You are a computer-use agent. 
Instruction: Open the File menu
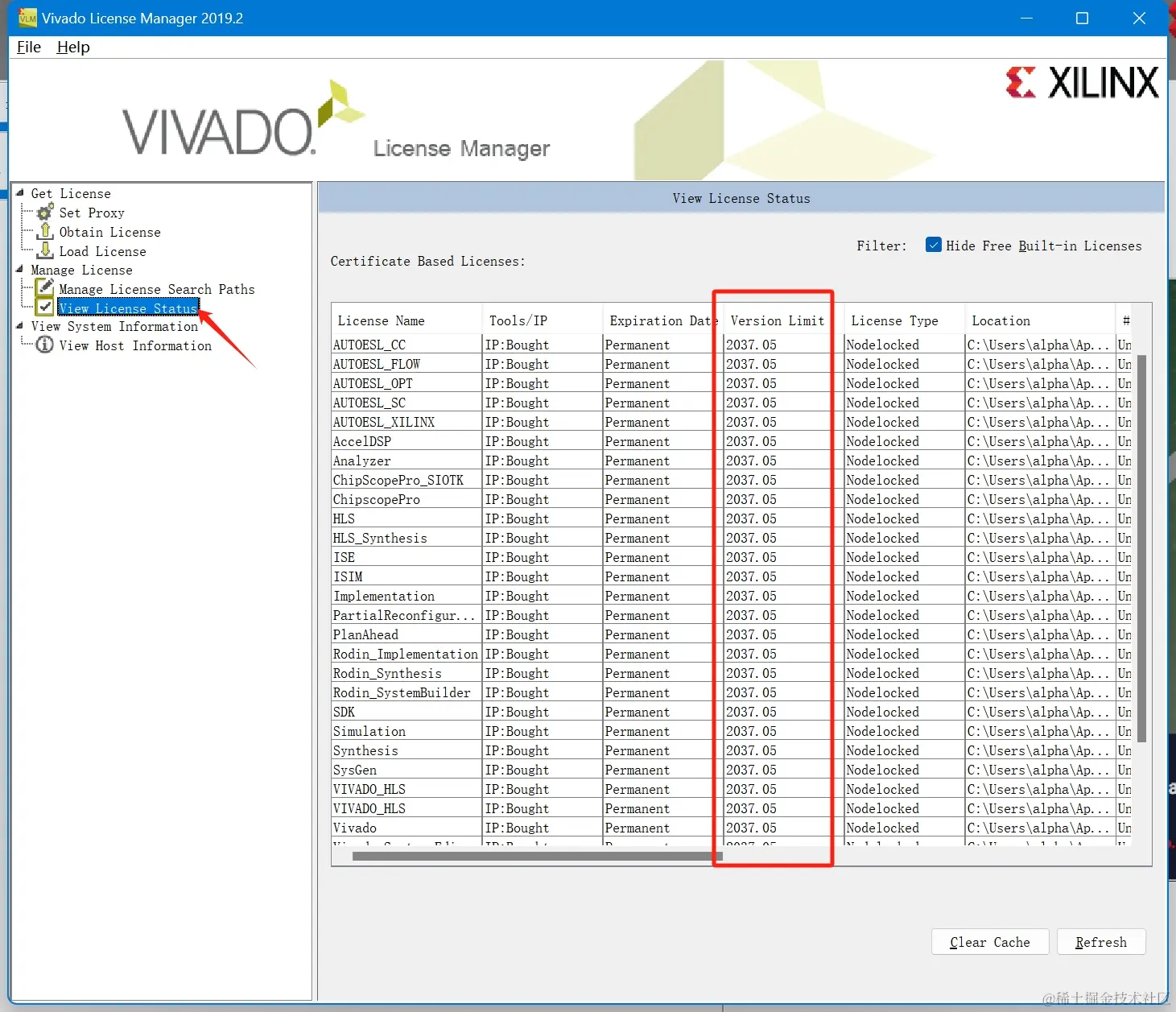(x=29, y=47)
